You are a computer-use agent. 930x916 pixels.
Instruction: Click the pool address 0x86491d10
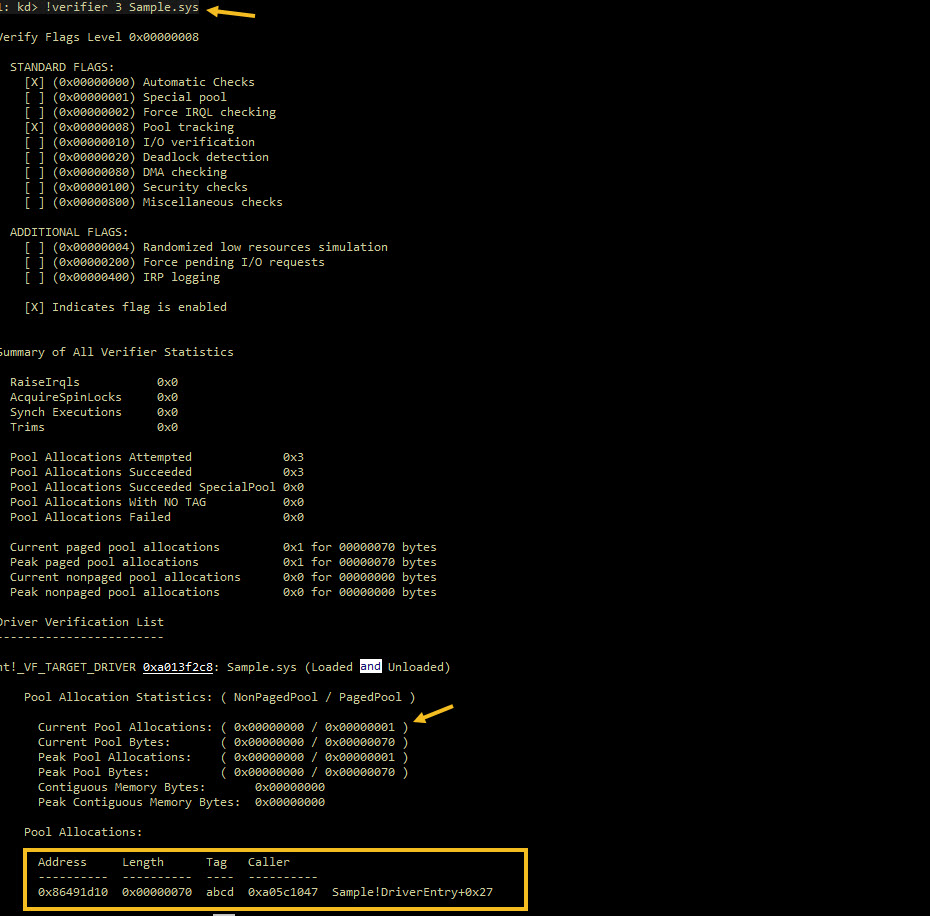[x=73, y=892]
